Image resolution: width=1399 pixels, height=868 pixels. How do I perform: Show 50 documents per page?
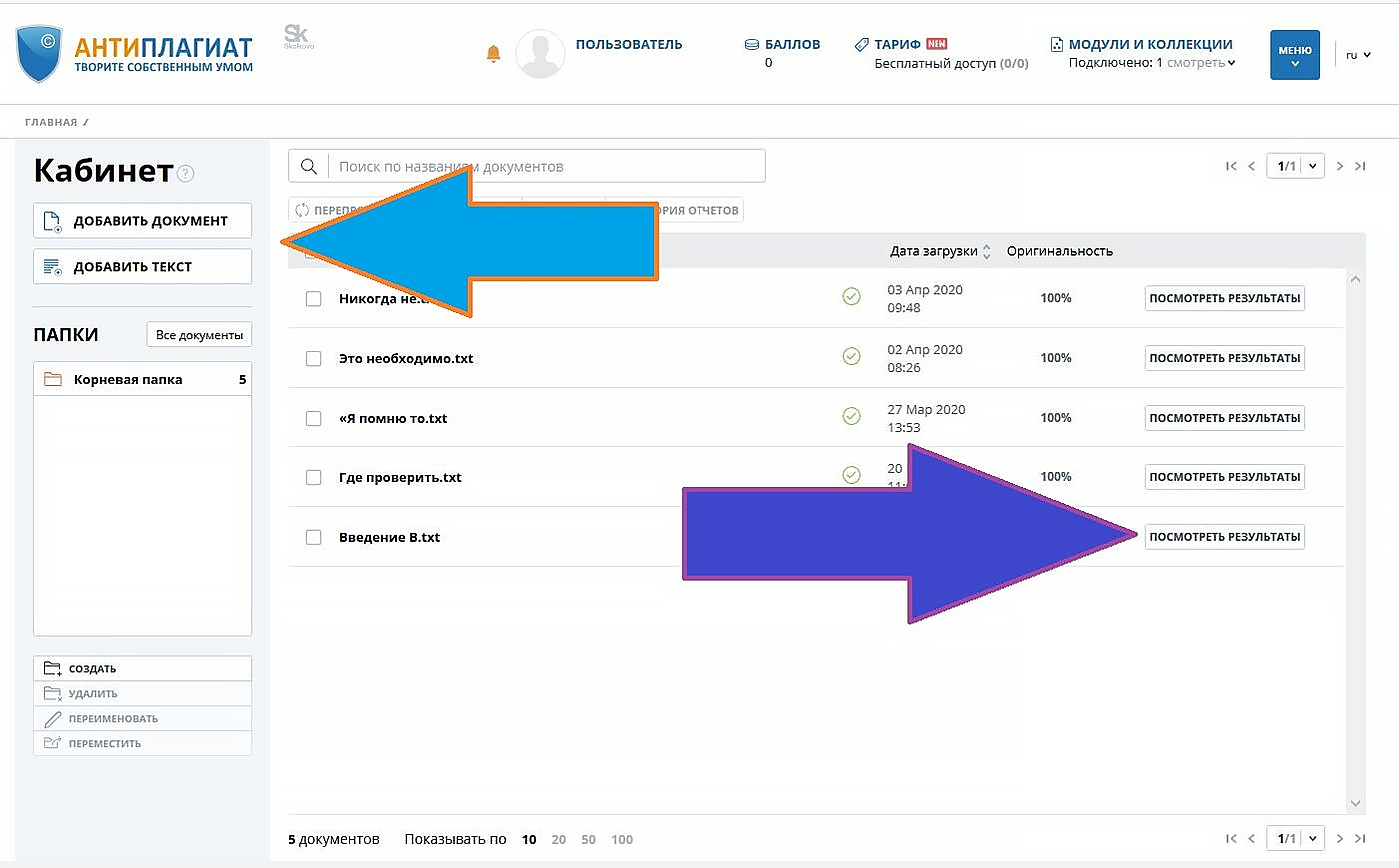[x=588, y=839]
